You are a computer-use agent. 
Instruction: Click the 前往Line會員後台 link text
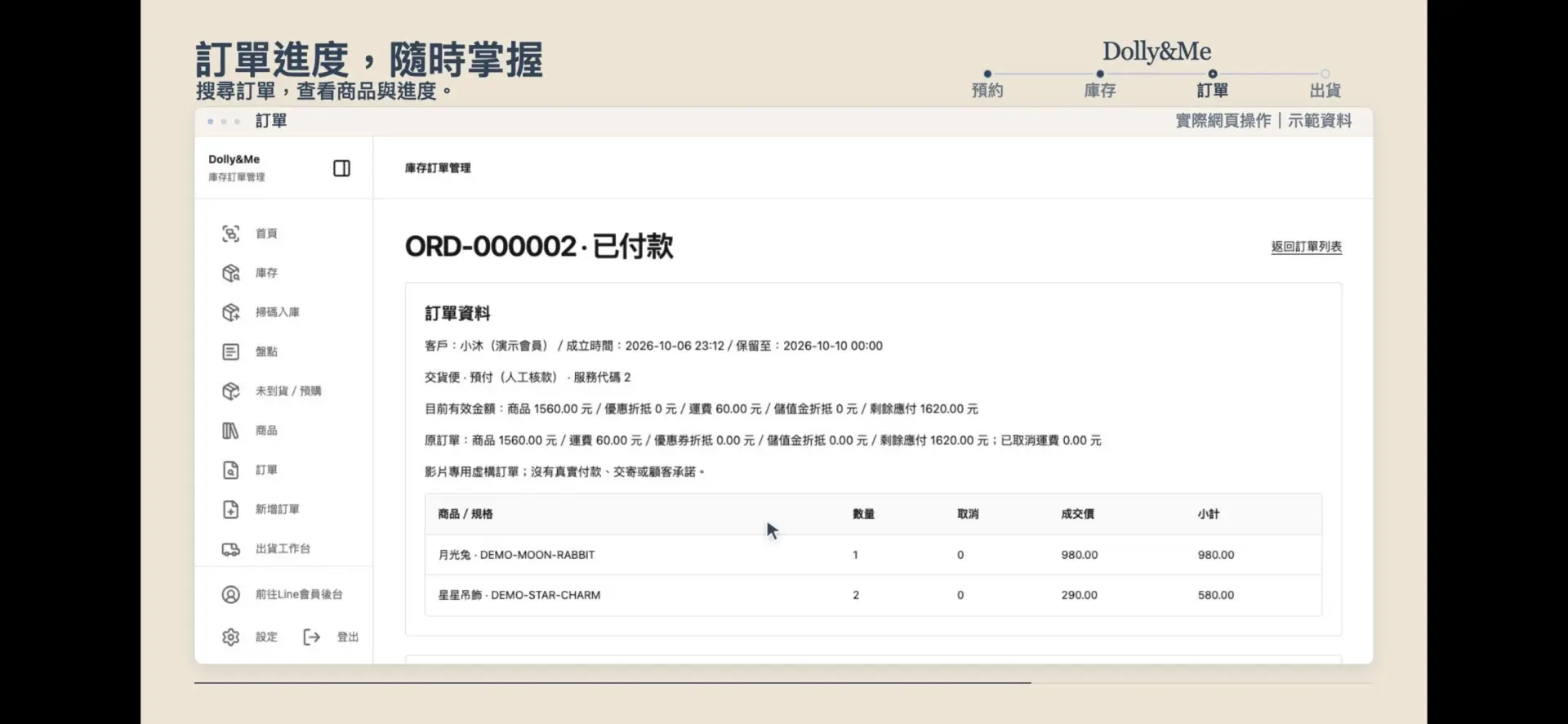[299, 594]
